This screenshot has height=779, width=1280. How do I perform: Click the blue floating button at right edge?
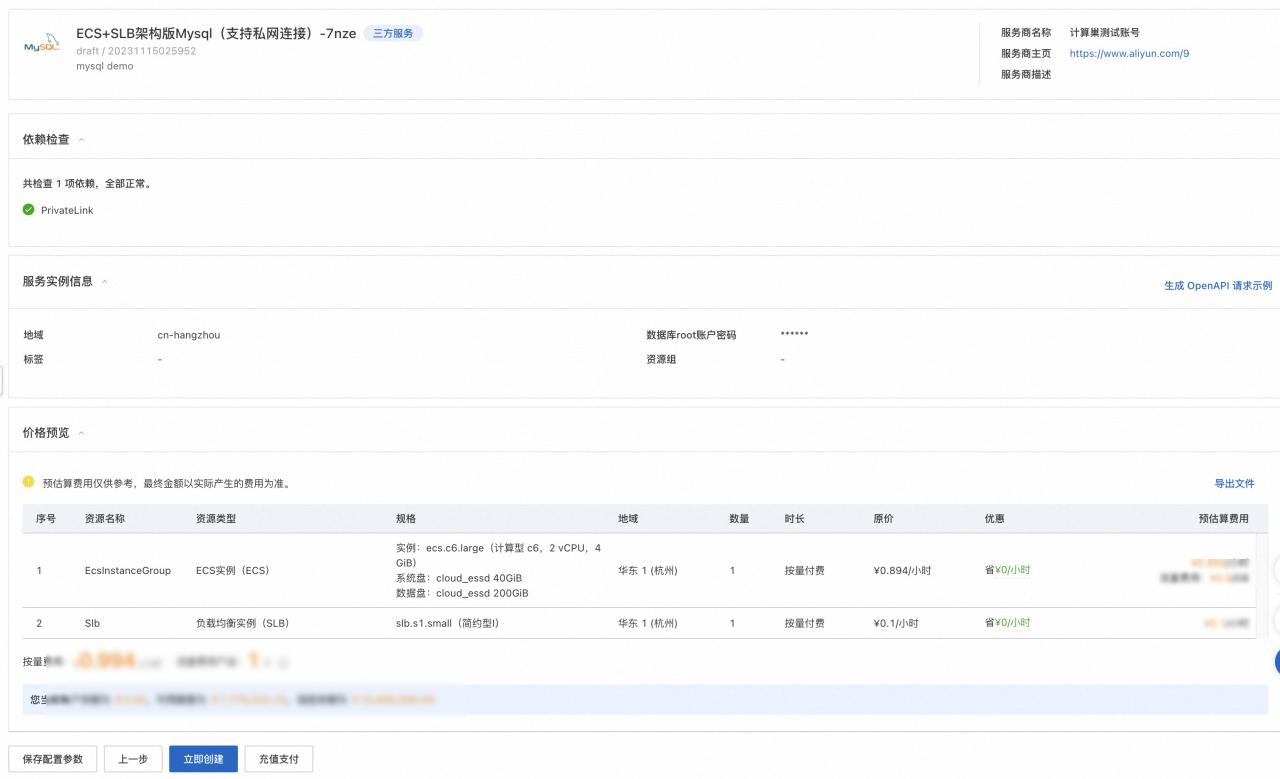tap(1276, 661)
